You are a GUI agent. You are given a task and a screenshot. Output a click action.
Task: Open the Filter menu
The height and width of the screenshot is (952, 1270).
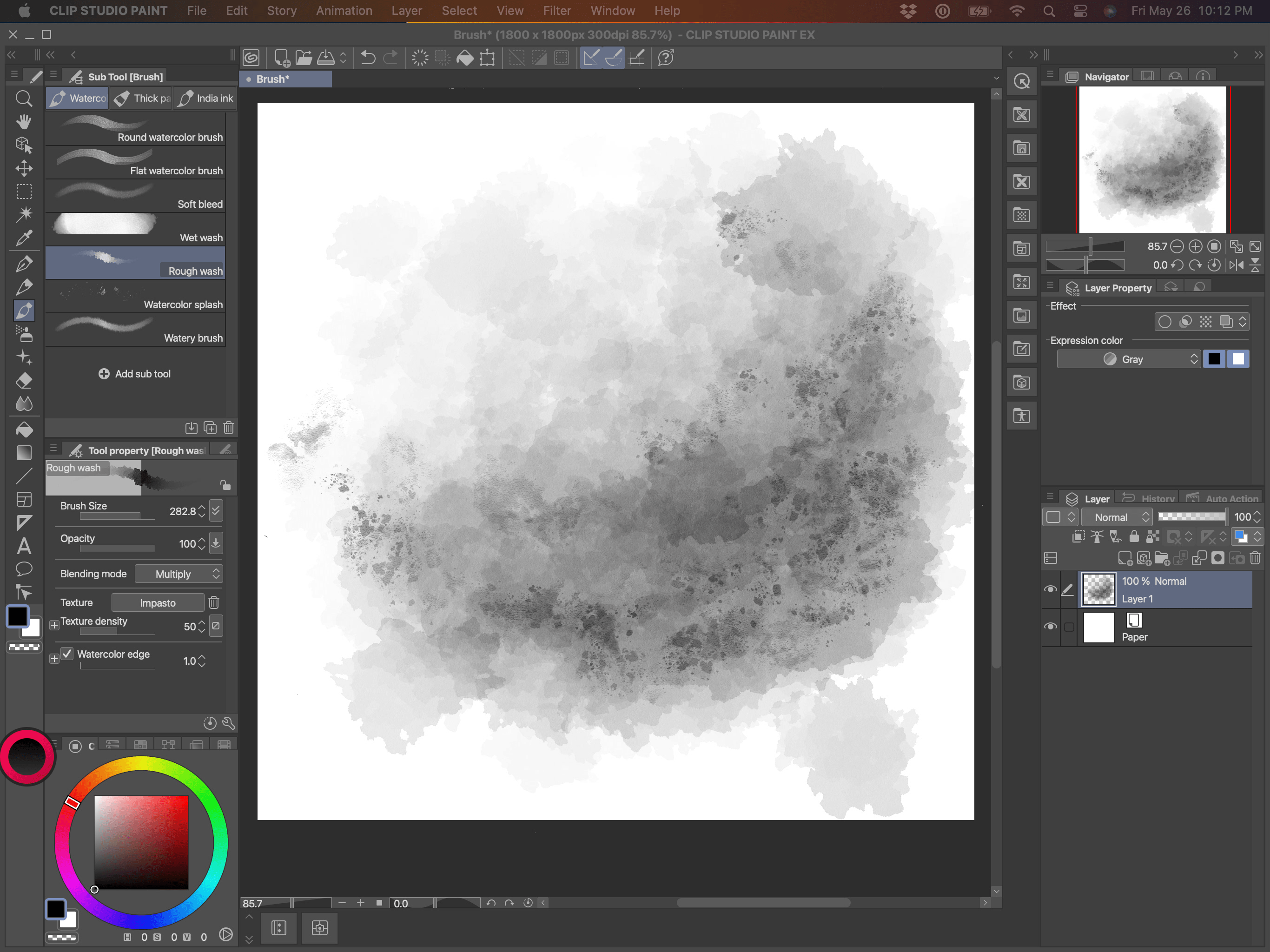click(x=558, y=10)
